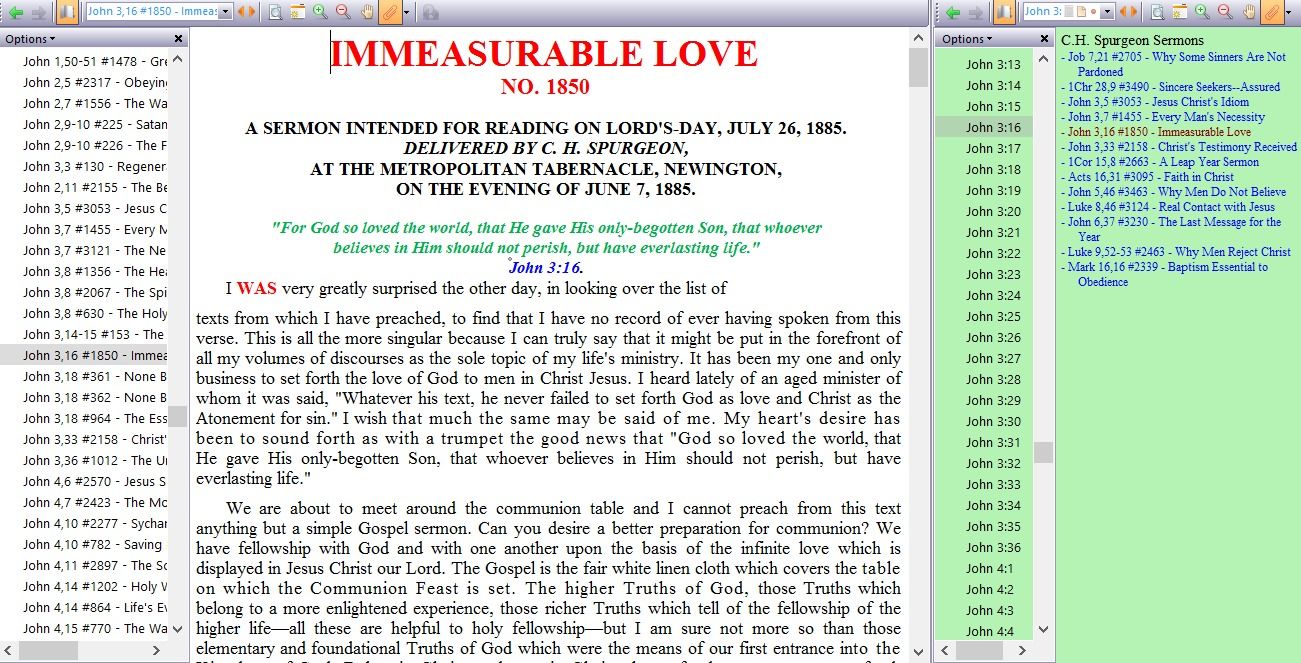Click down arrow of verse list scrollbar
1301x663 pixels.
pyautogui.click(x=1043, y=630)
